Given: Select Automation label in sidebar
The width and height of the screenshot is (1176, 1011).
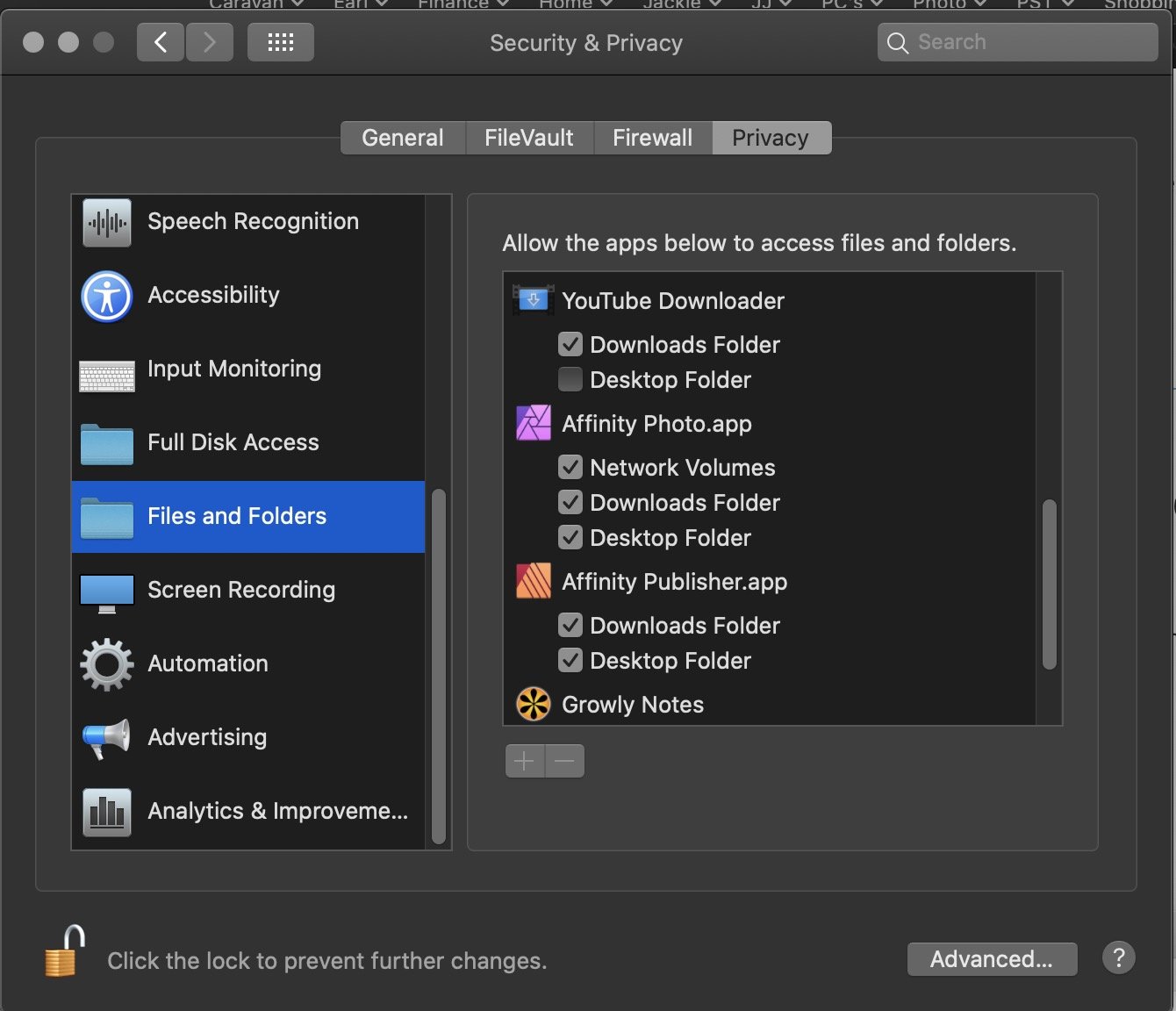Looking at the screenshot, I should [208, 663].
